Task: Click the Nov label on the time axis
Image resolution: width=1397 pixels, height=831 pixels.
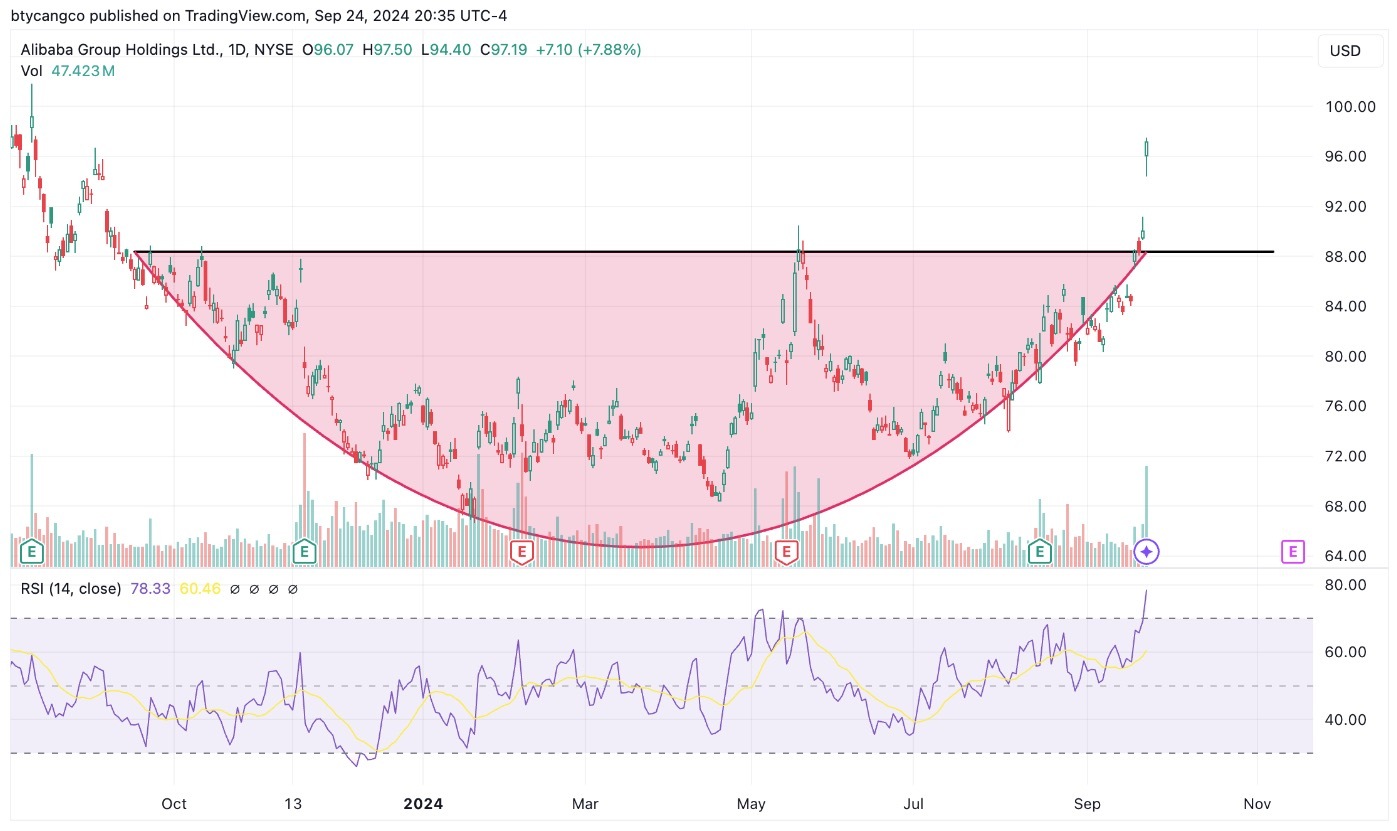Action: (x=1257, y=804)
